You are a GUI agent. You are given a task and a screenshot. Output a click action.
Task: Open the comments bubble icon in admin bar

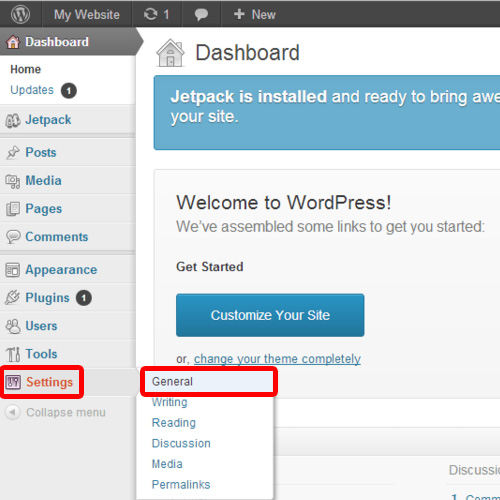(201, 15)
